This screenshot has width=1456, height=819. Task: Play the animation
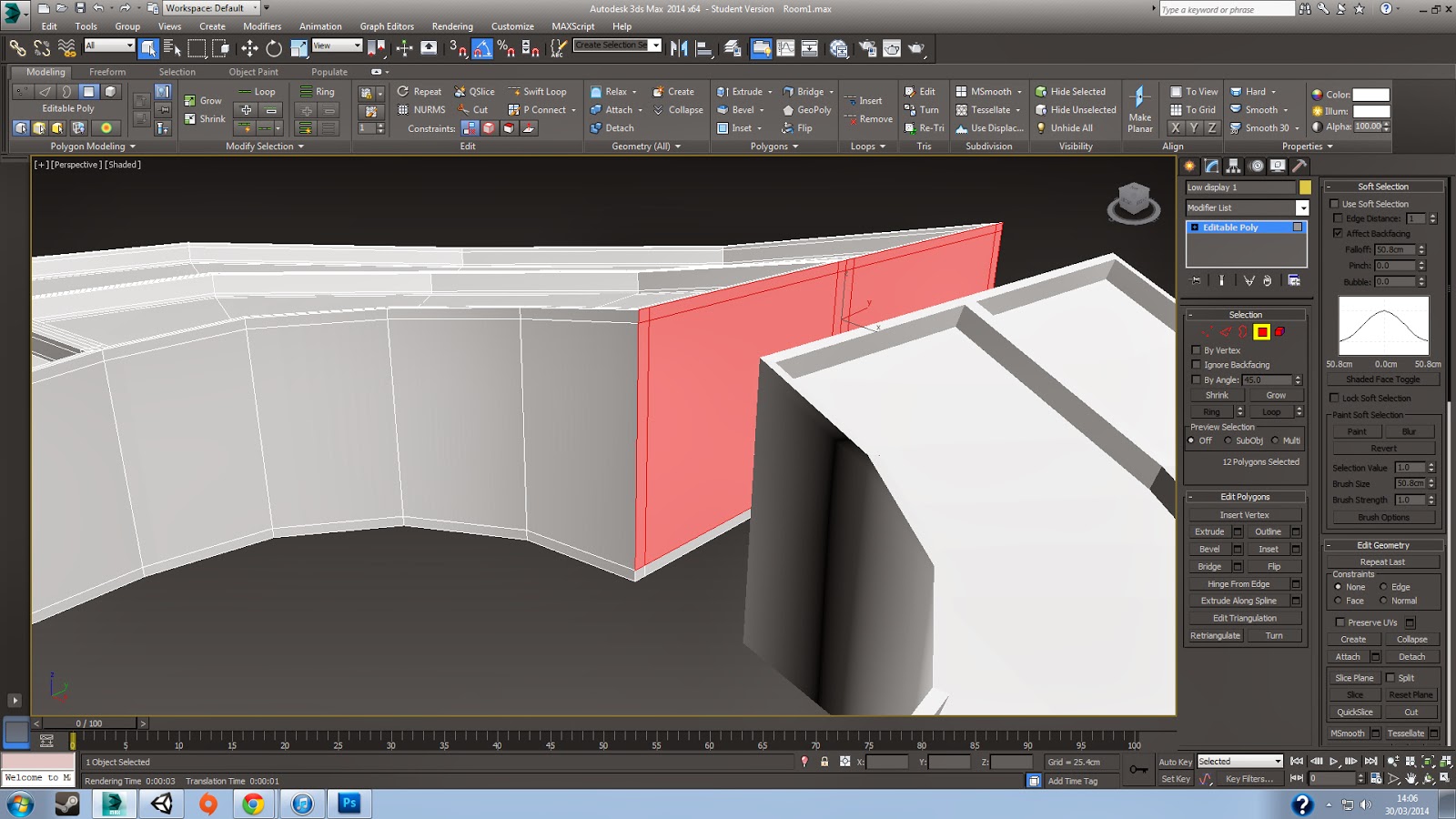tap(1333, 762)
